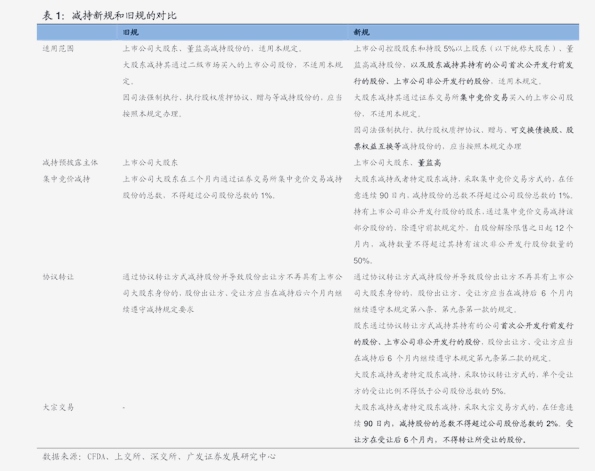Click the line '让方在受让后 6 个月内，不得转让所受让的股份。'
The width and height of the screenshot is (595, 471).
tap(441, 440)
